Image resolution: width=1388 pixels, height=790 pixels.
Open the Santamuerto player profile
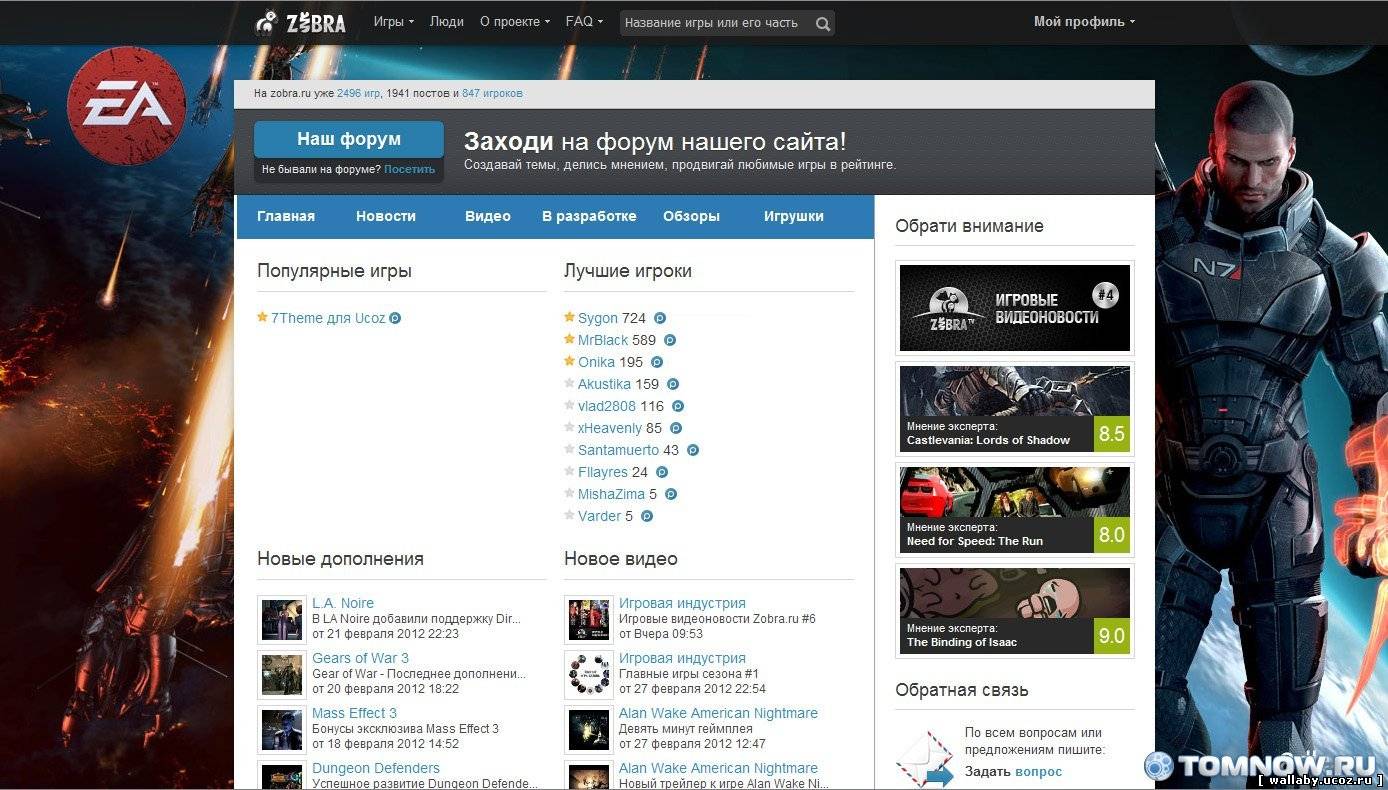pyautogui.click(x=618, y=450)
